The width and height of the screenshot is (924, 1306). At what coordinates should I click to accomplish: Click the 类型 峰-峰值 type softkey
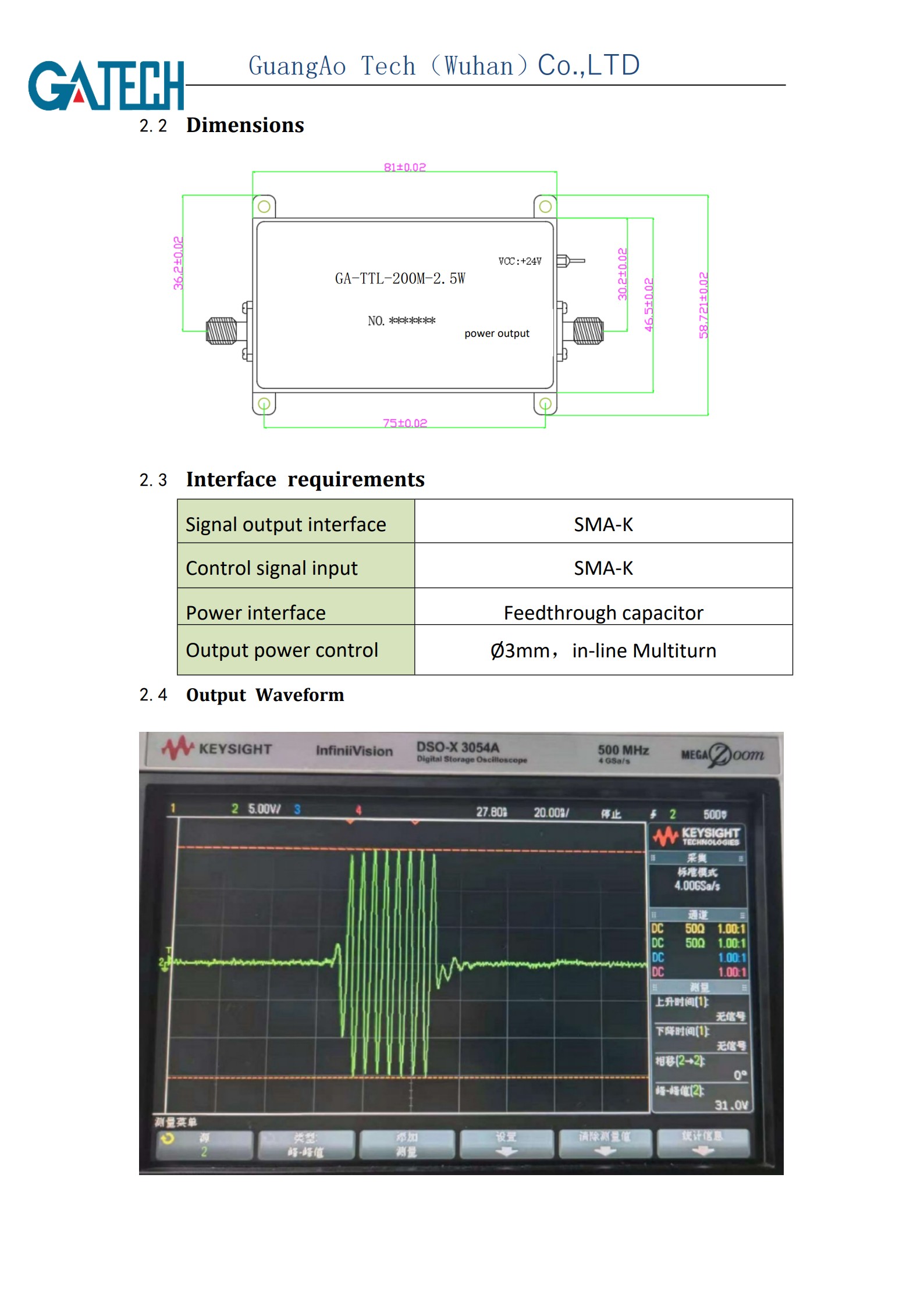coord(306,1145)
